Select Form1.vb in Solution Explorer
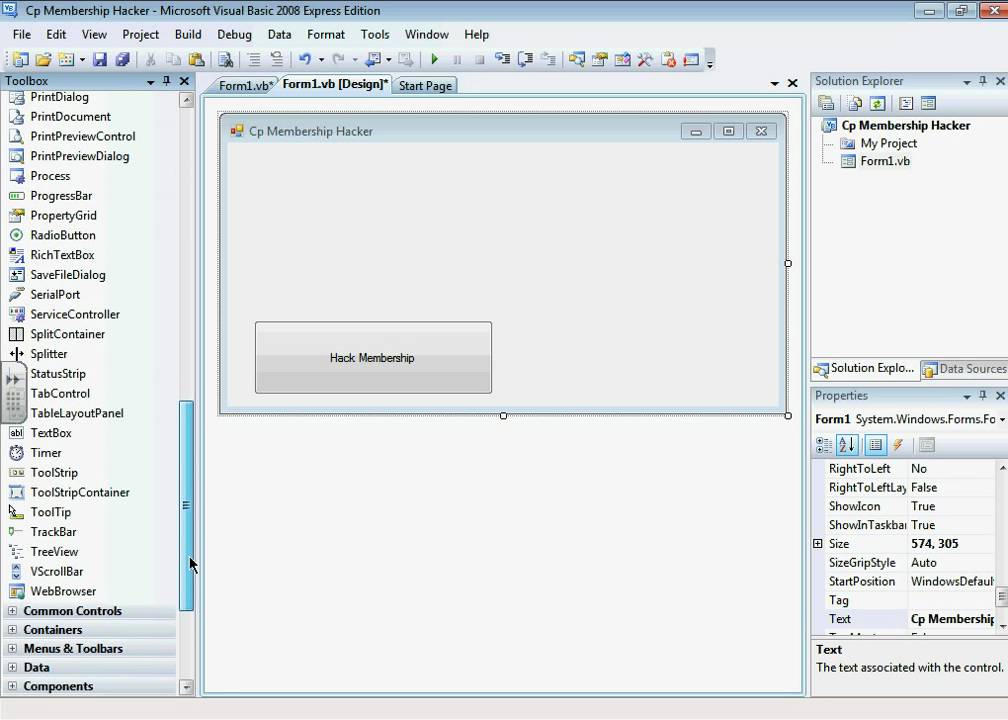 pyautogui.click(x=885, y=161)
